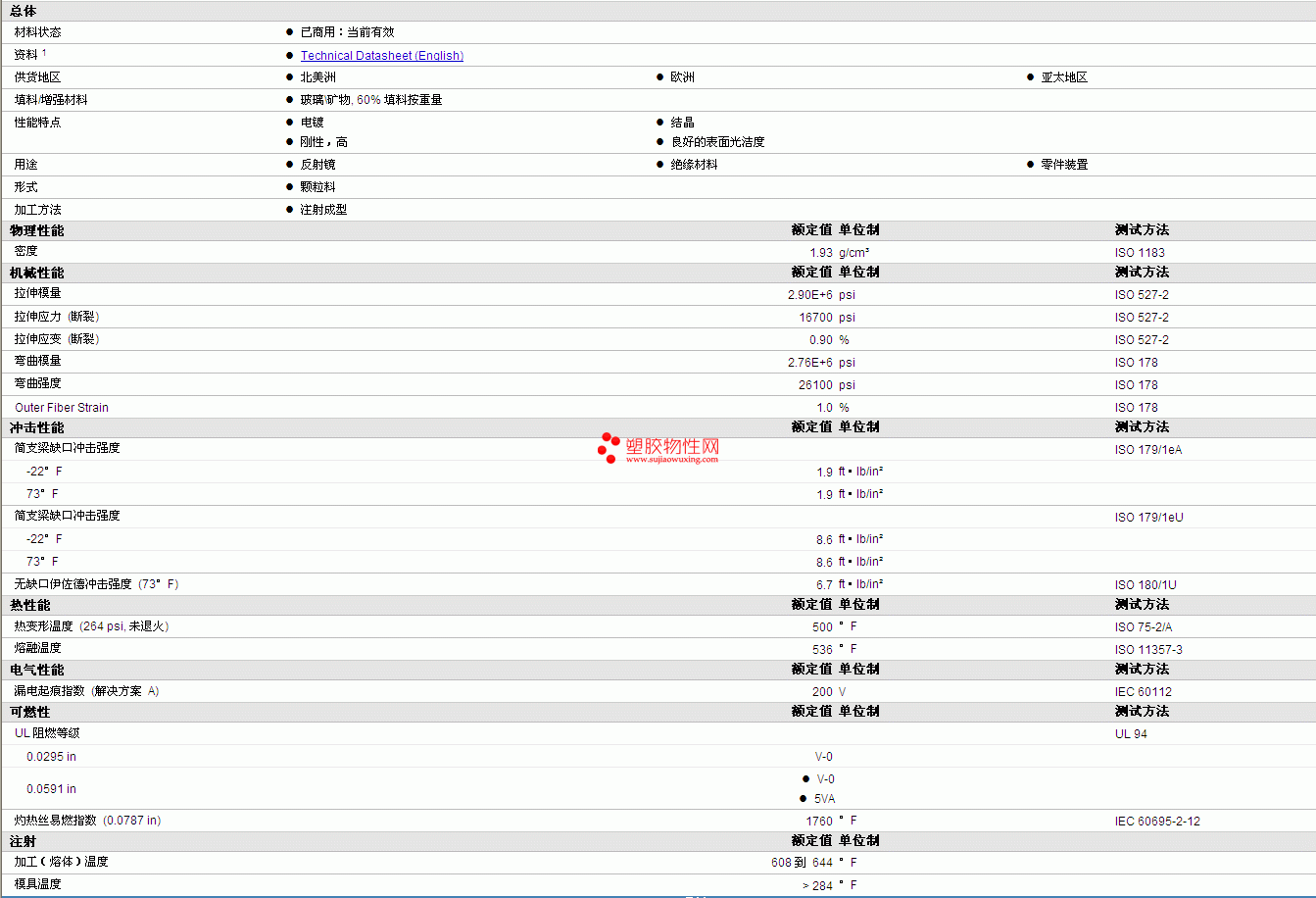Select the 热变形温度 row label

click(91, 626)
